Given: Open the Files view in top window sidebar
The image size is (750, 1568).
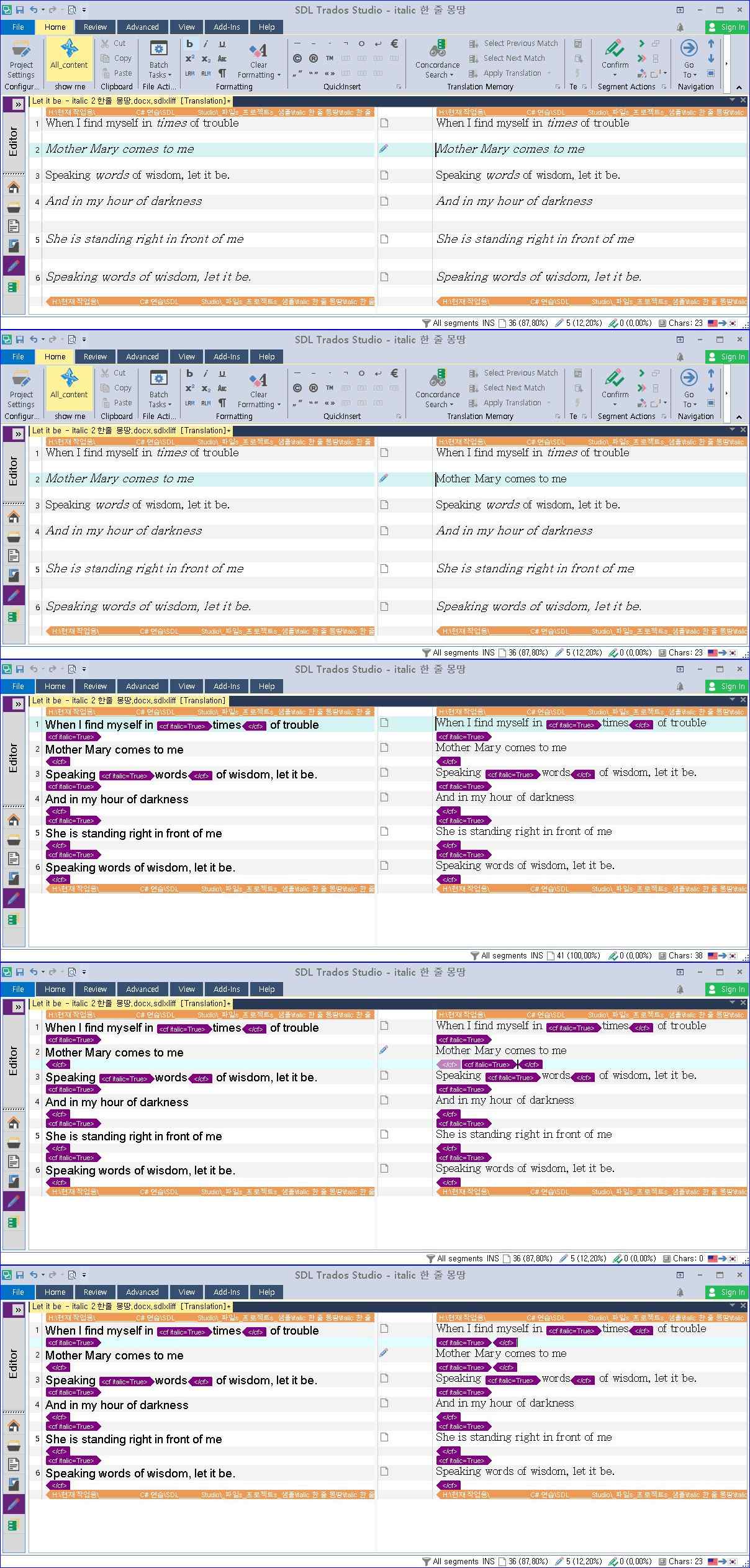Looking at the screenshot, I should pyautogui.click(x=14, y=226).
